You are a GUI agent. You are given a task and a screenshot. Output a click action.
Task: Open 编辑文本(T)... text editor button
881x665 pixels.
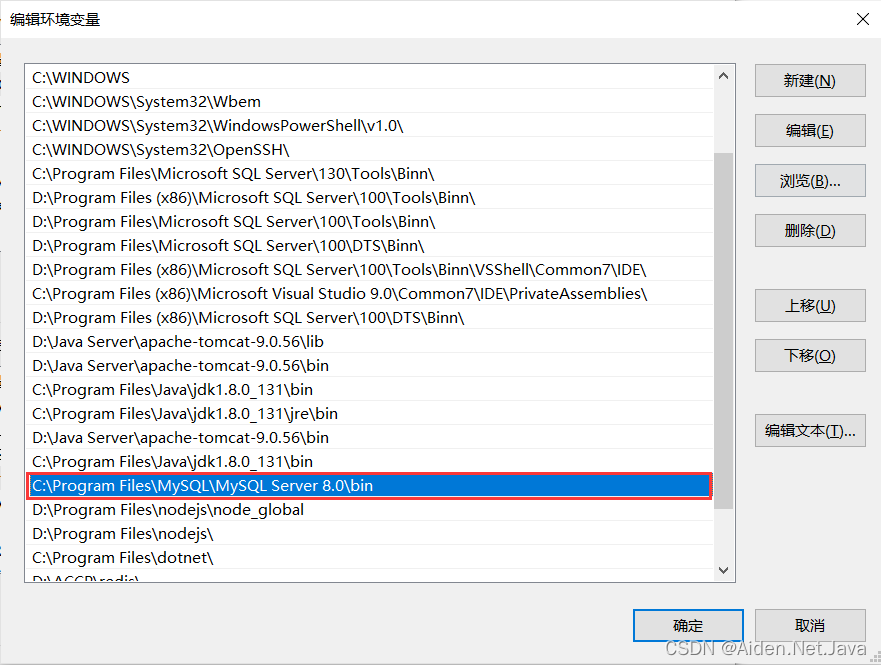coord(810,431)
